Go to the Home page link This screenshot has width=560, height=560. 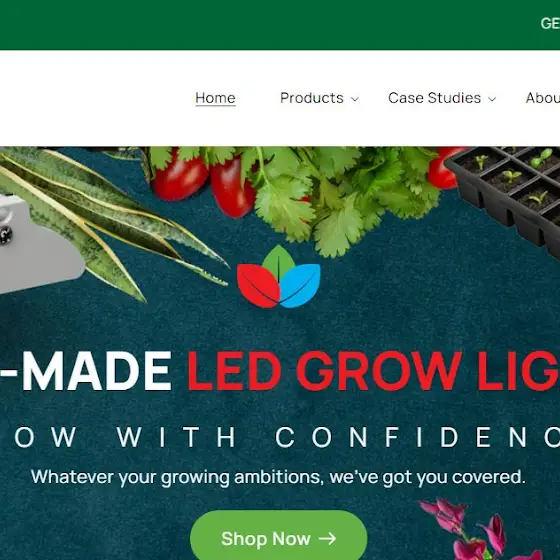coord(215,98)
